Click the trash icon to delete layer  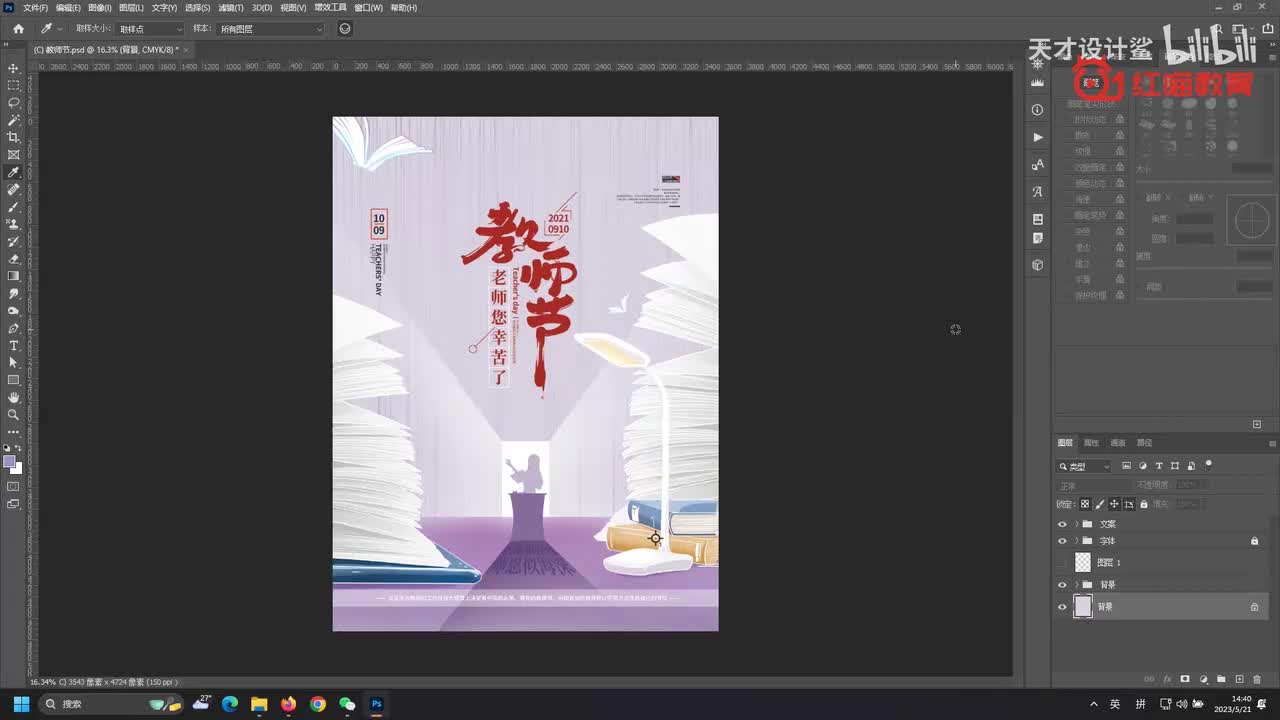tap(1257, 679)
